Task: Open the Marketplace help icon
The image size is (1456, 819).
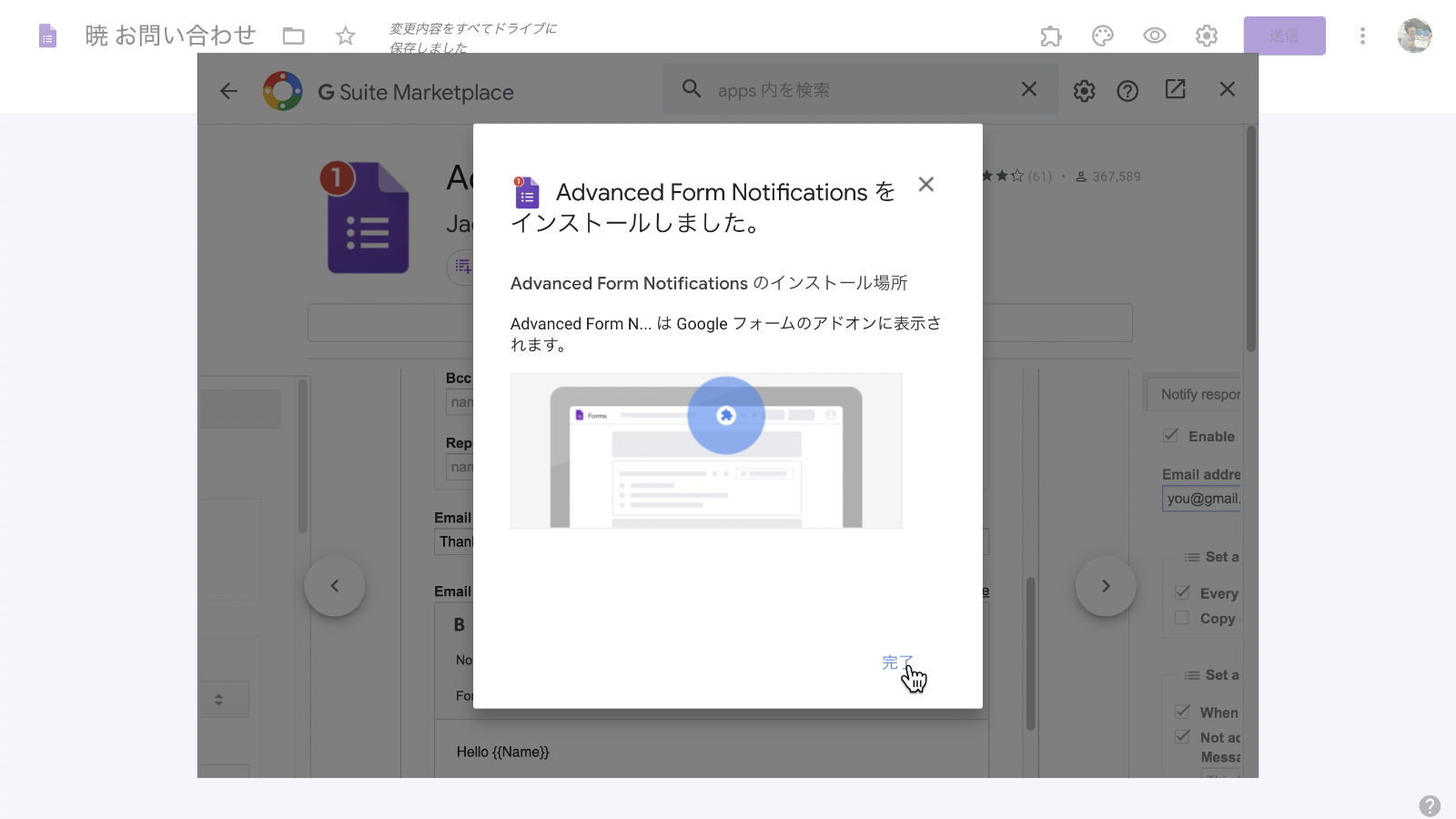Action: tap(1127, 91)
